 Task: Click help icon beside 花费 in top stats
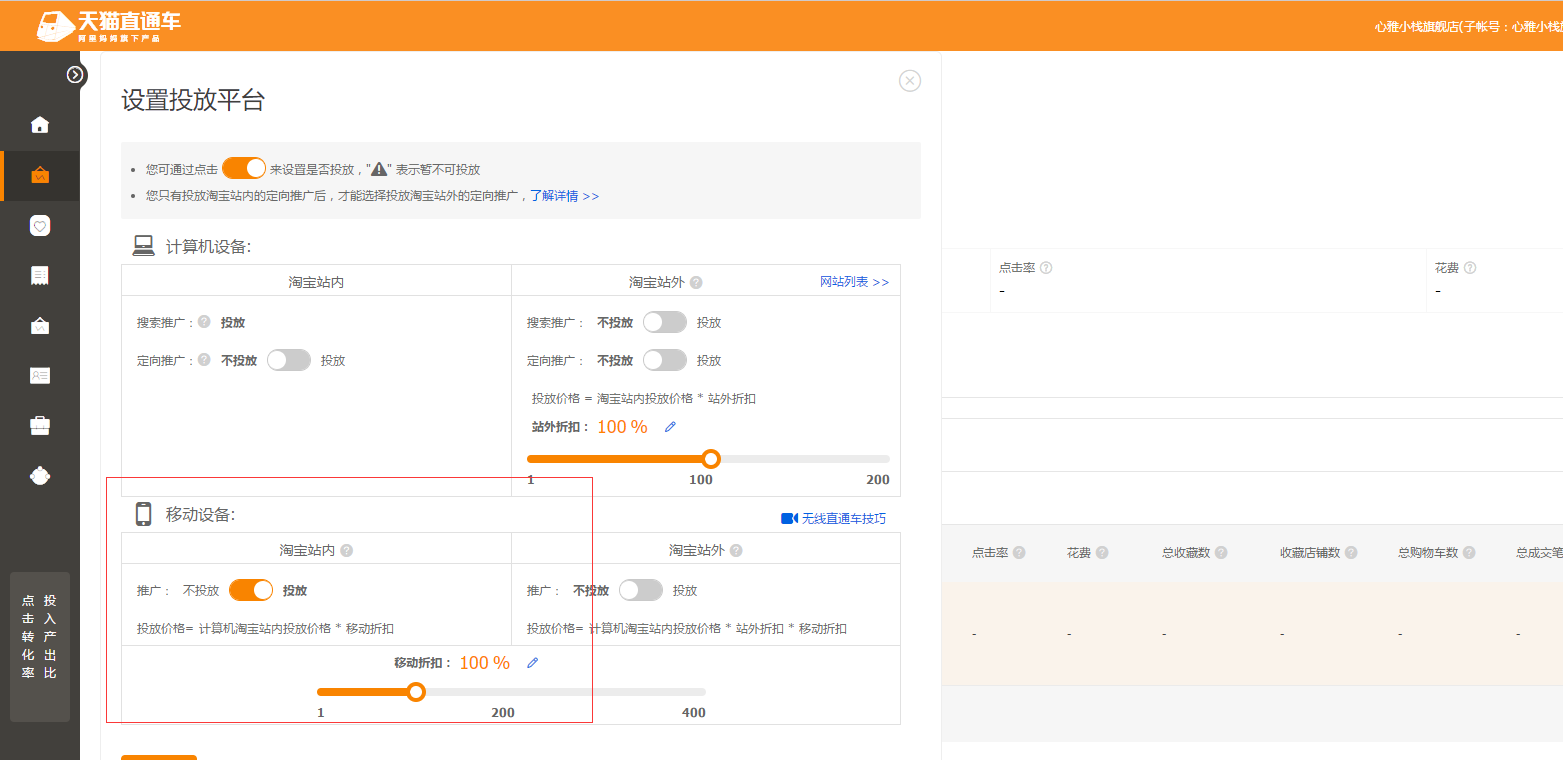(1470, 268)
